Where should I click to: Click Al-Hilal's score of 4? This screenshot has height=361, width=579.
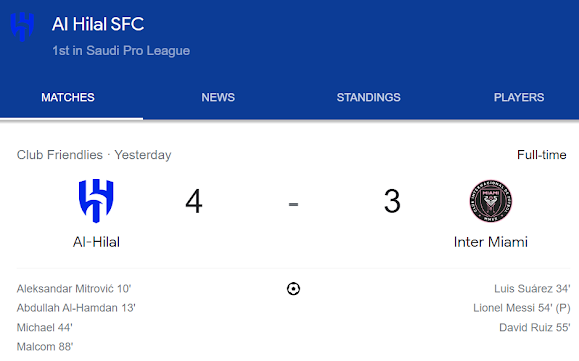click(x=194, y=201)
